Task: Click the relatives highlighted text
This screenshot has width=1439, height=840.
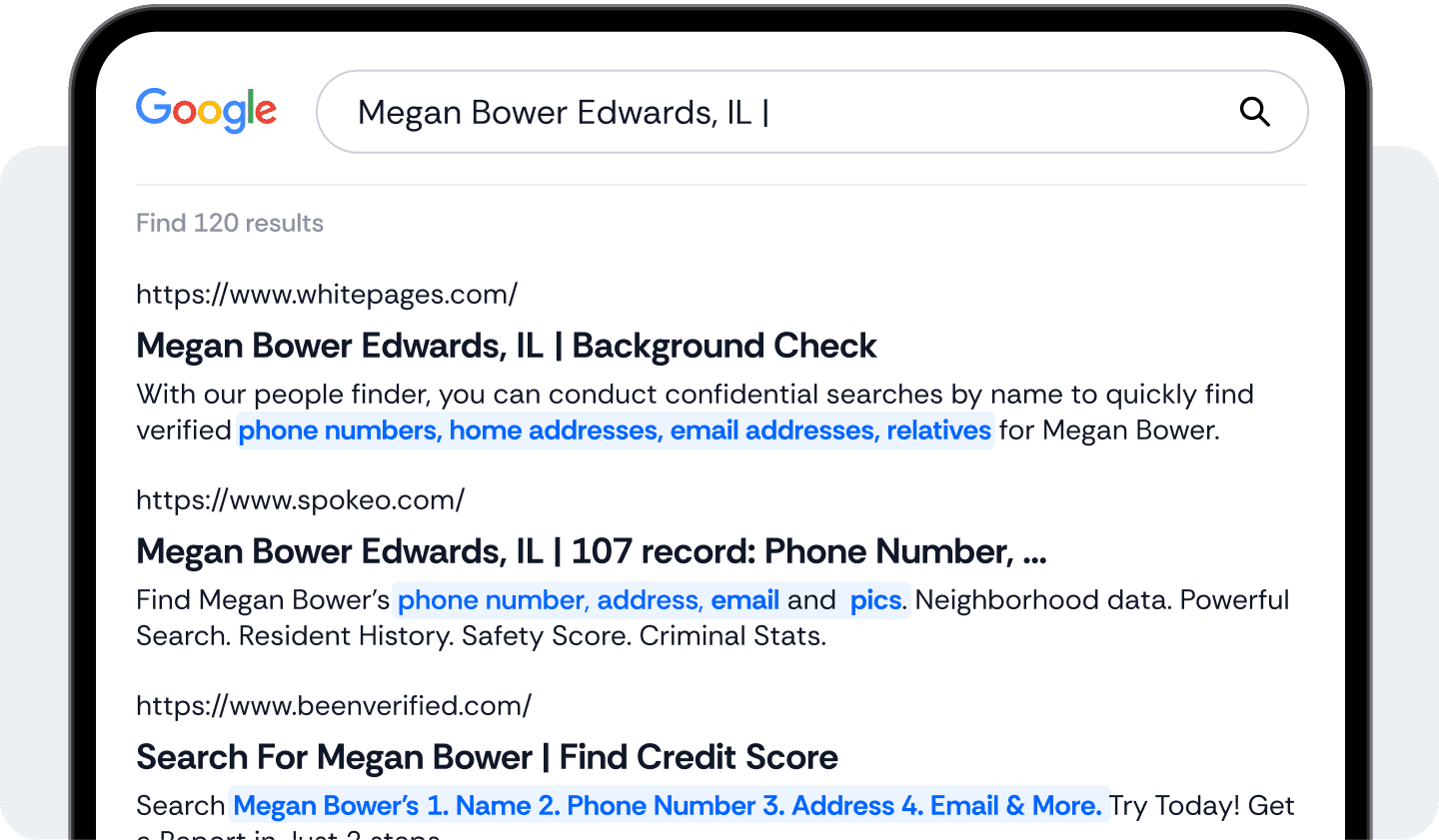Action: [x=939, y=430]
